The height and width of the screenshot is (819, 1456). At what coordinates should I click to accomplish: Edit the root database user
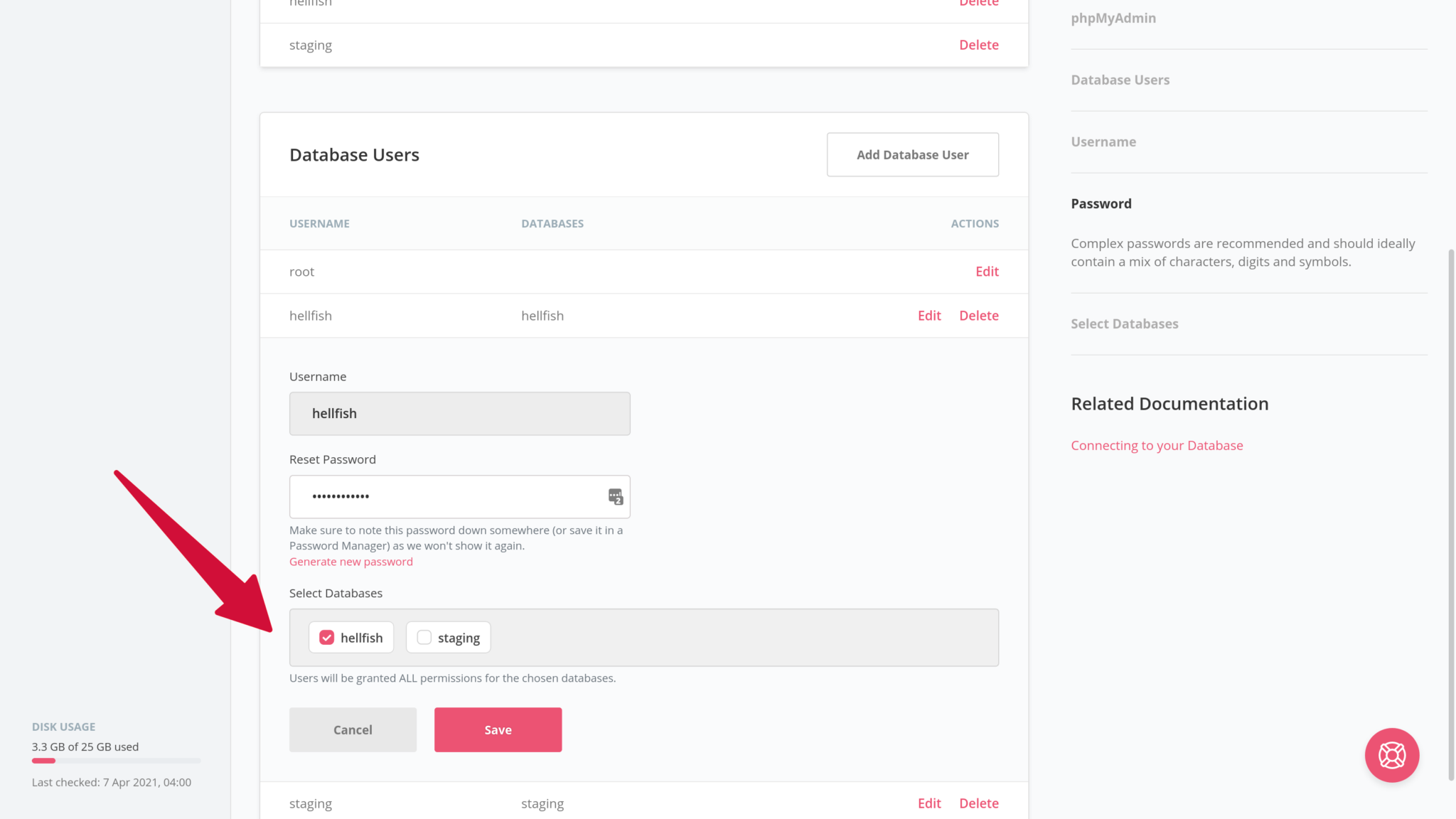coord(987,271)
